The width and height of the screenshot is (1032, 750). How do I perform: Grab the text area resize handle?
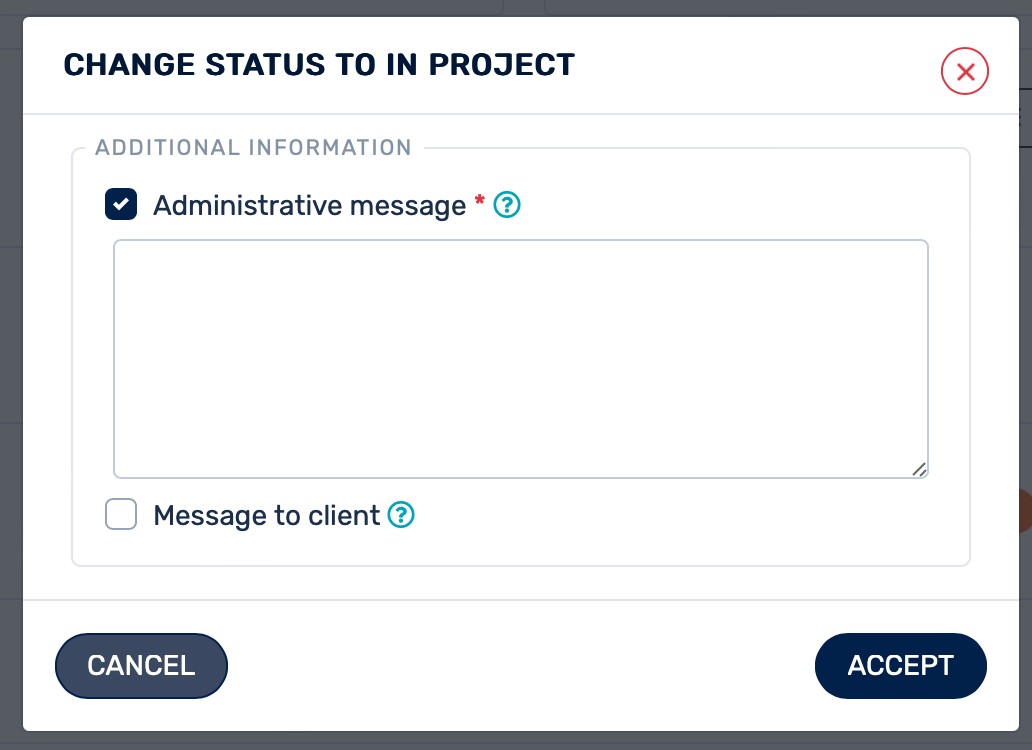point(919,469)
